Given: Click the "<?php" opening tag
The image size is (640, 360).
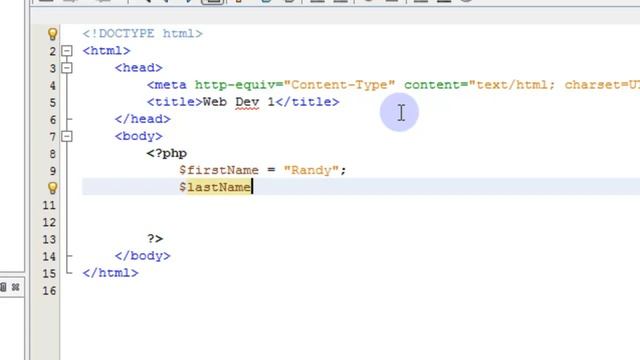Looking at the screenshot, I should click(167, 153).
